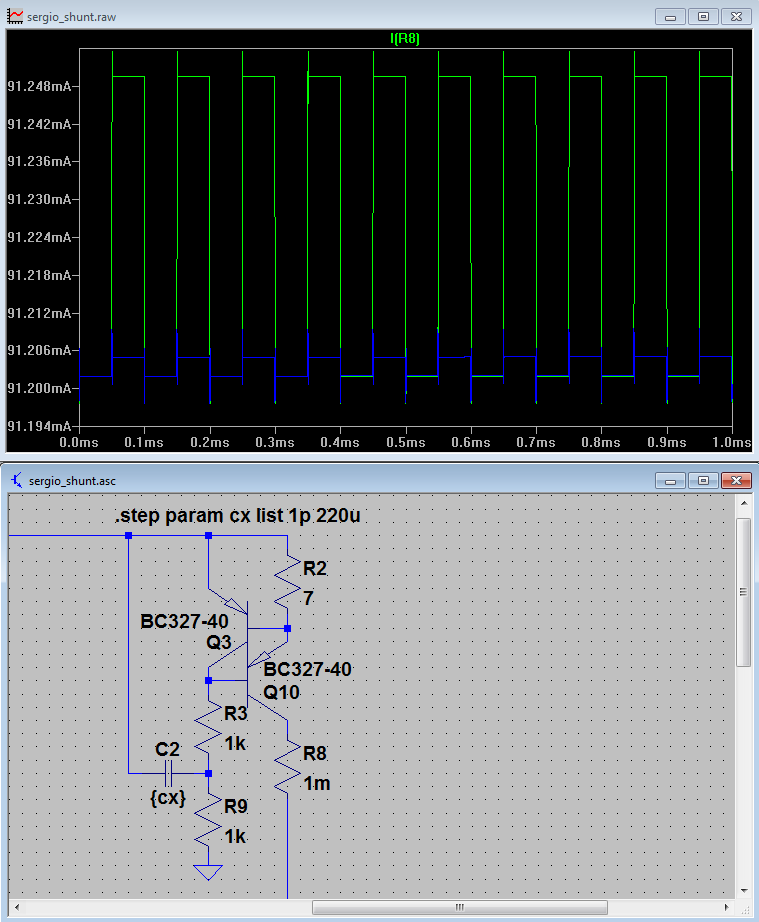Click the Q3 reference label
This screenshot has height=922, width=759.
(x=219, y=642)
